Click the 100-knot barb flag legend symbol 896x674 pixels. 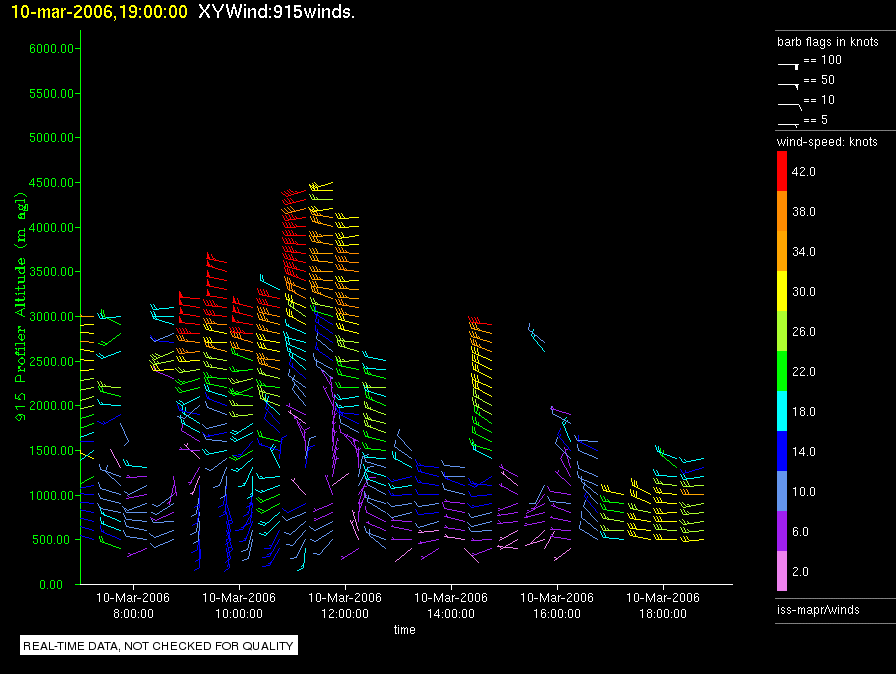coord(789,63)
